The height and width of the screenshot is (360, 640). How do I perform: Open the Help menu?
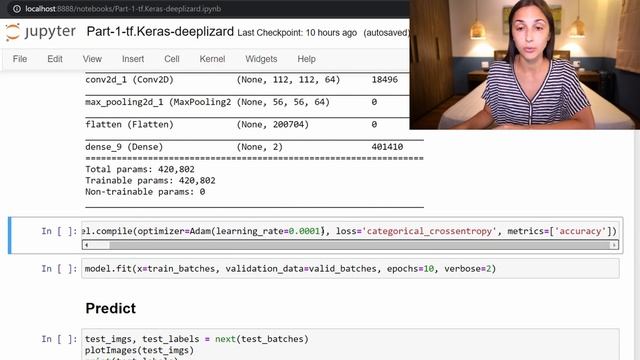(306, 59)
